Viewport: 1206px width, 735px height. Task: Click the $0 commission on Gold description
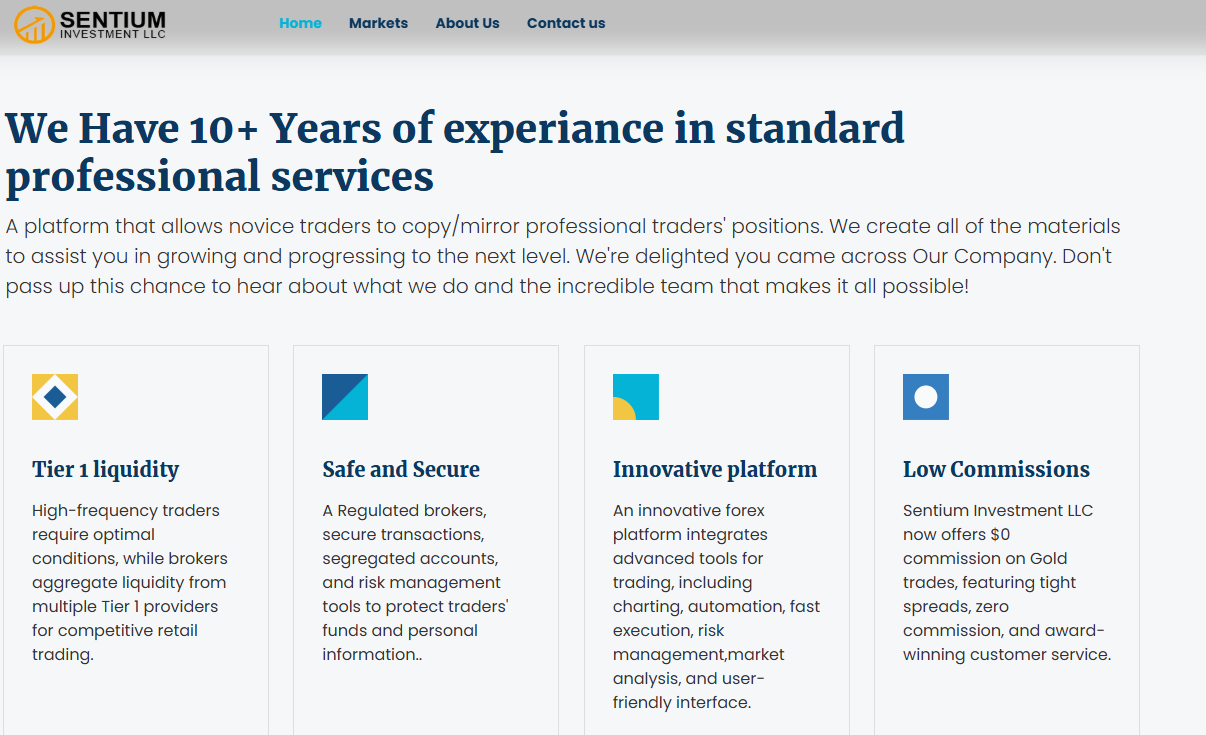tap(1006, 582)
